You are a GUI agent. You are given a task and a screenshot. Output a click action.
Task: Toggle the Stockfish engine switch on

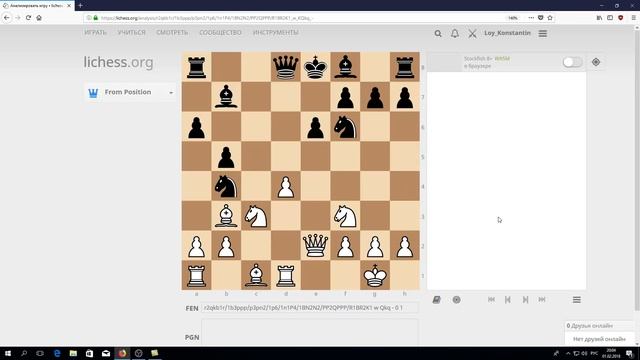(572, 62)
